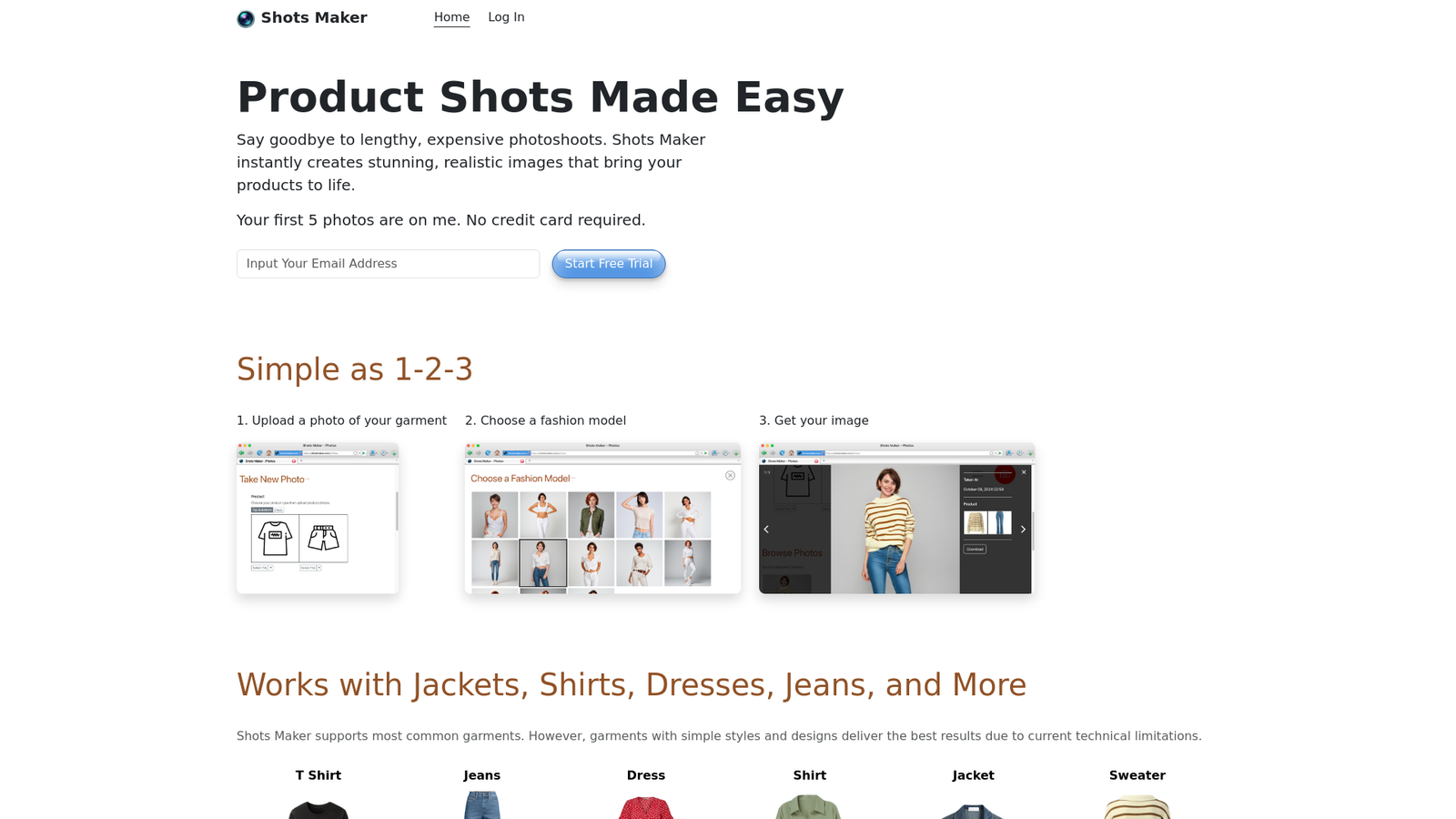Click the close icon in model chooser preview
The height and width of the screenshot is (819, 1456).
pos(730,475)
